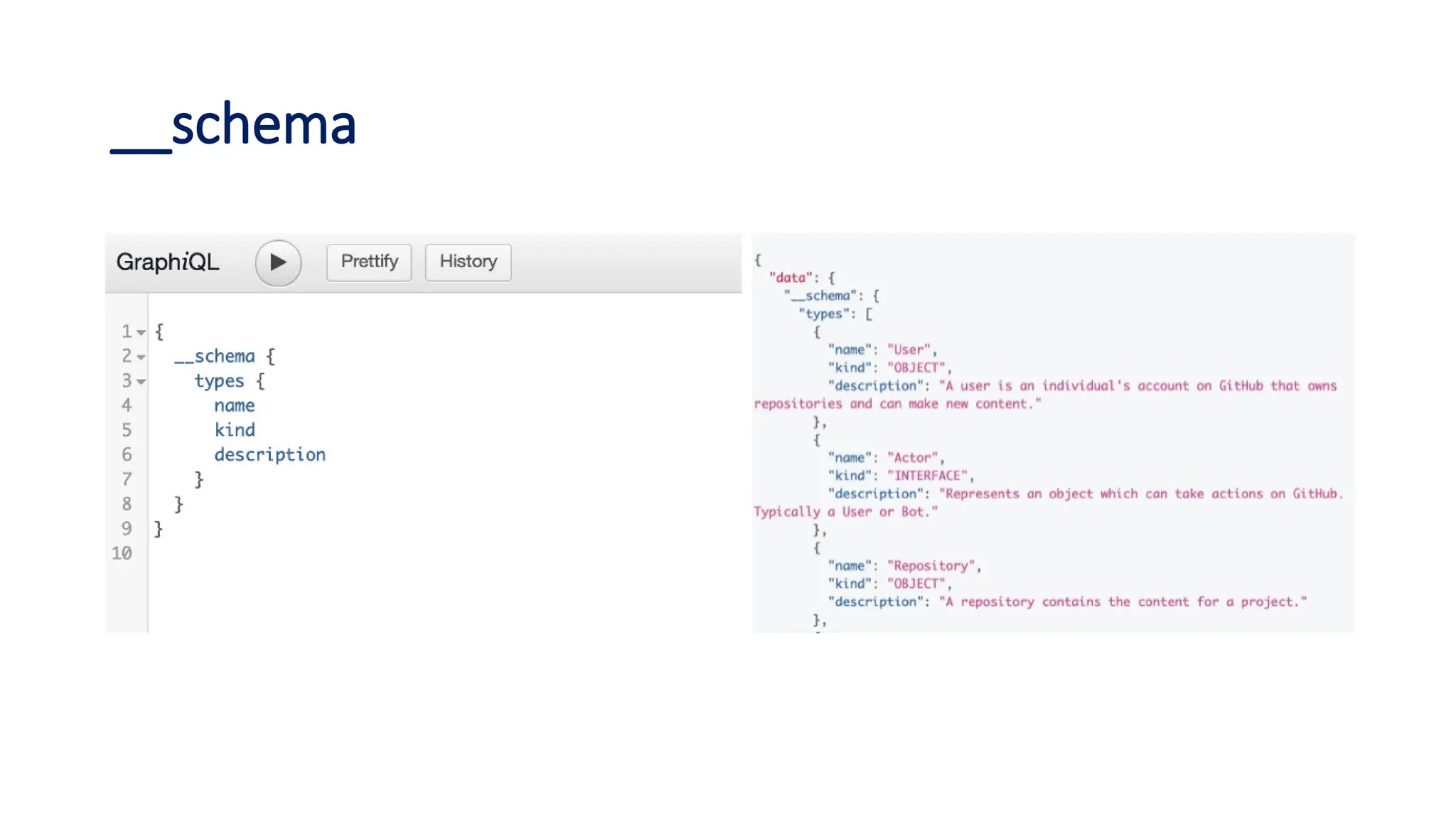The width and height of the screenshot is (1456, 819).
Task: Click the name field on line 4
Action: 235,406
